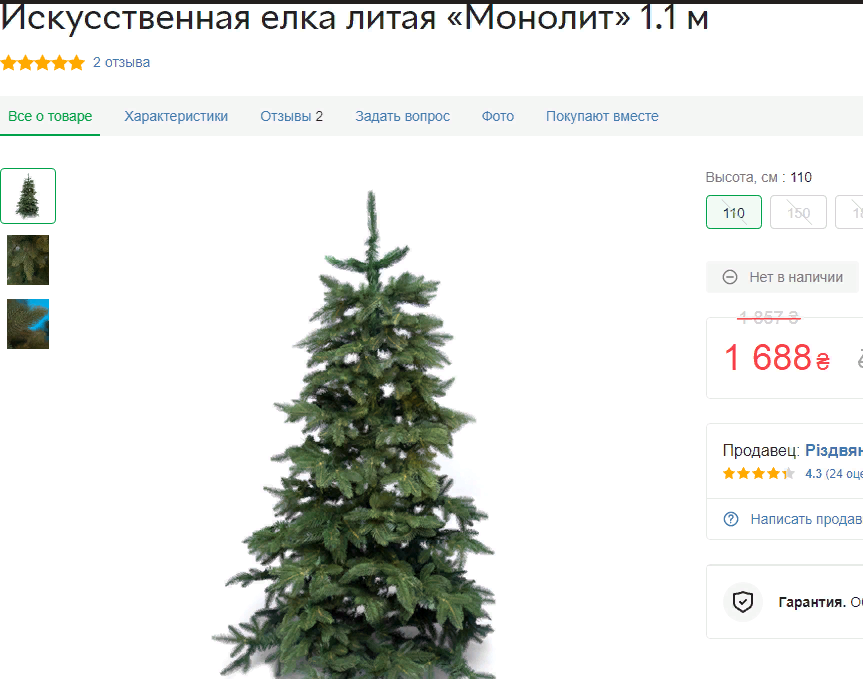This screenshot has height=679, width=863.
Task: Open the 2 отзыва reviews link
Action: point(121,63)
